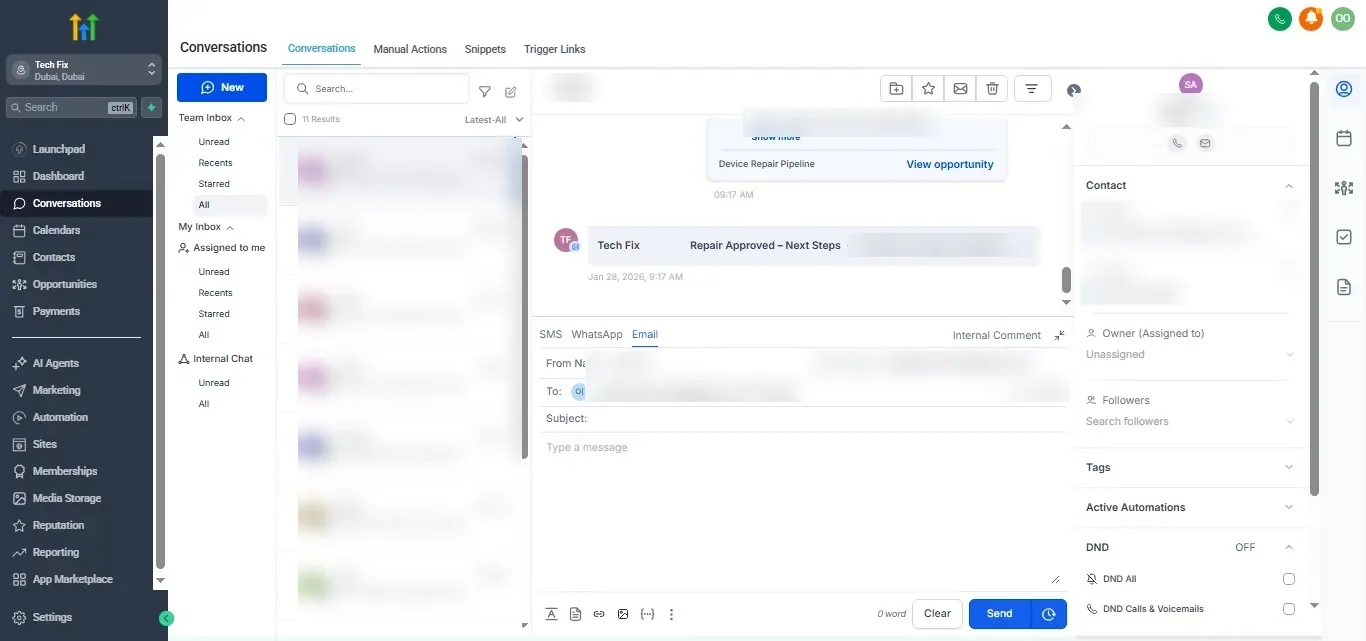The height and width of the screenshot is (641, 1366).
Task: Open the document notes icon in right rail
Action: [1344, 287]
